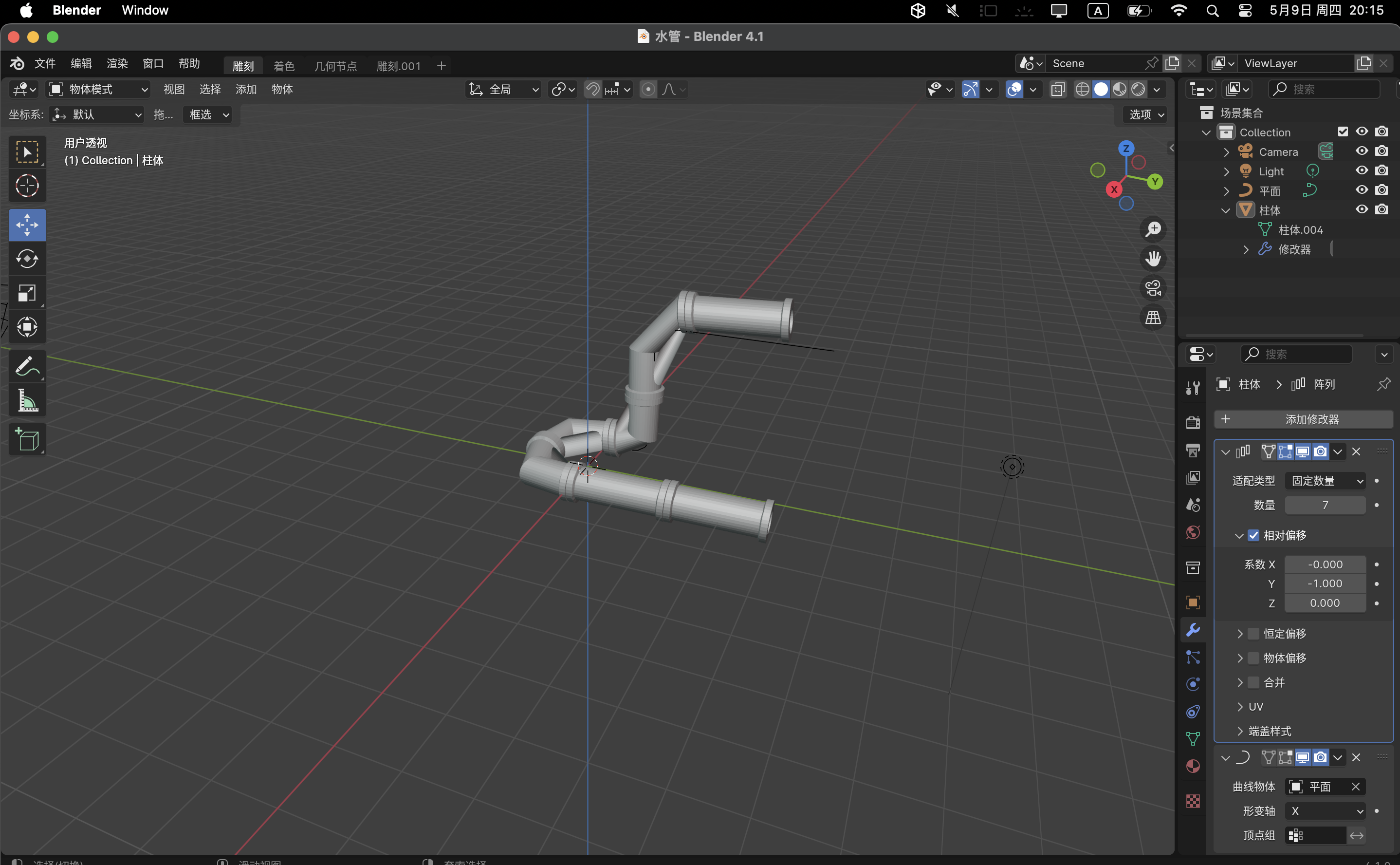The width and height of the screenshot is (1400, 865).
Task: Toggle overlays display button
Action: pyautogui.click(x=1014, y=89)
